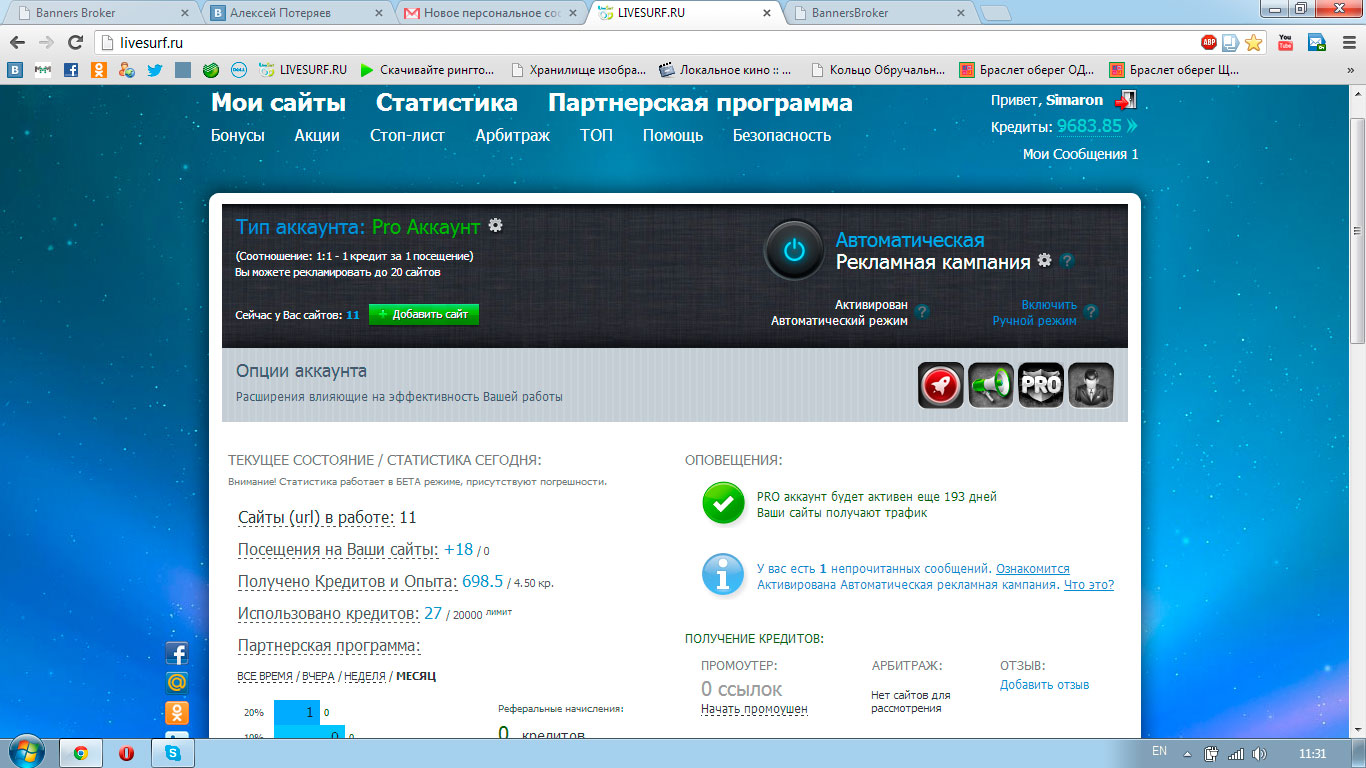Open the megaphone account option
This screenshot has width=1366, height=768.
pos(991,385)
